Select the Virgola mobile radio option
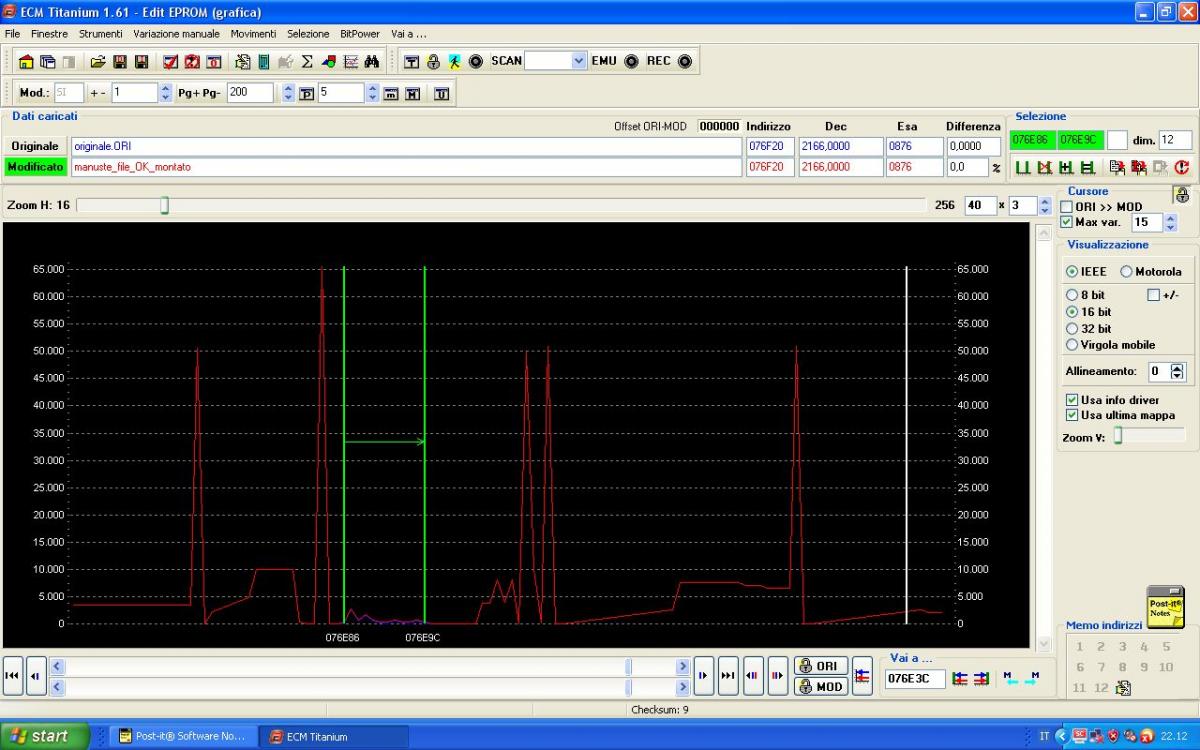 [1072, 345]
